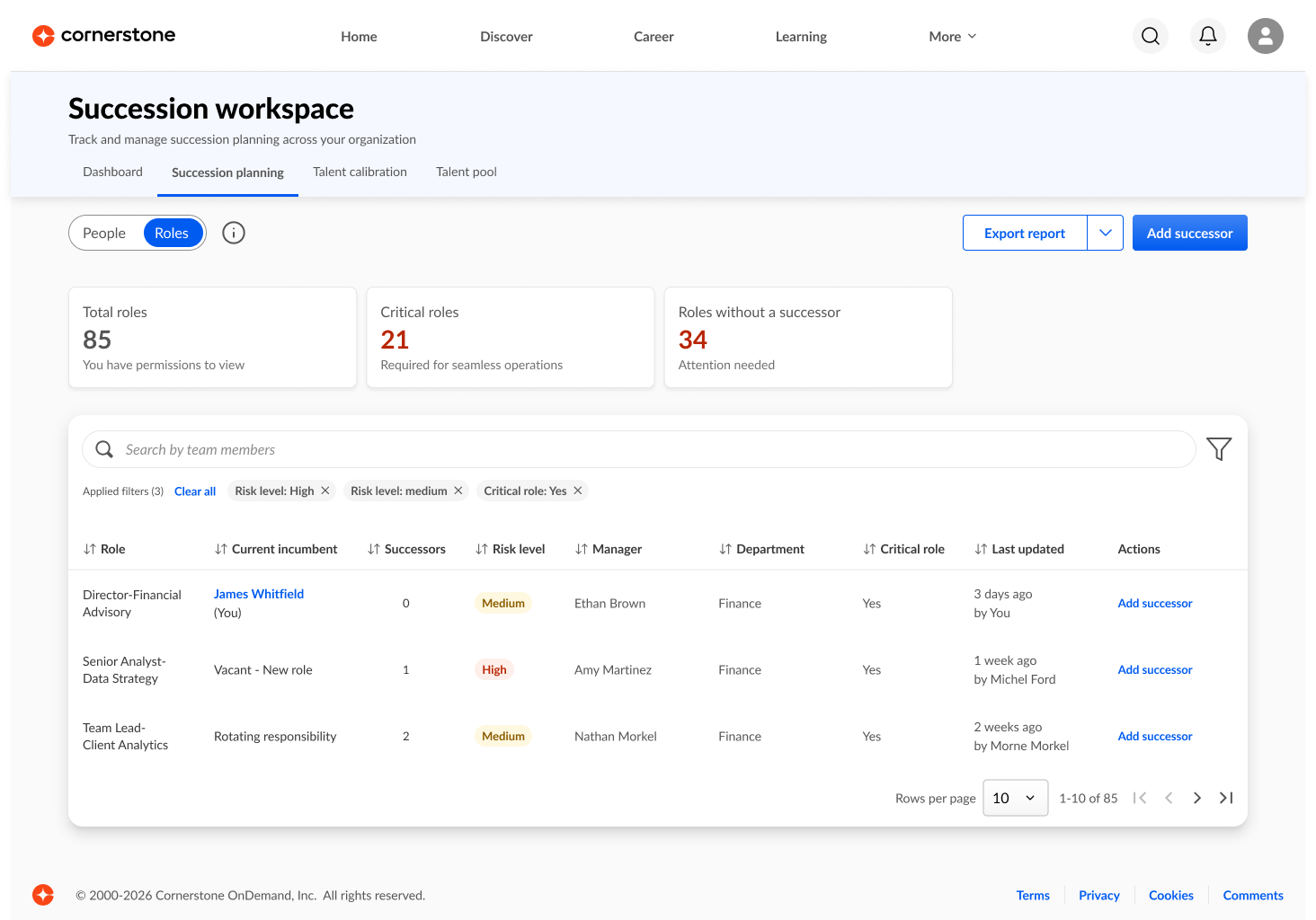
Task: Remove the Critical role: Yes filter
Action: [x=578, y=491]
